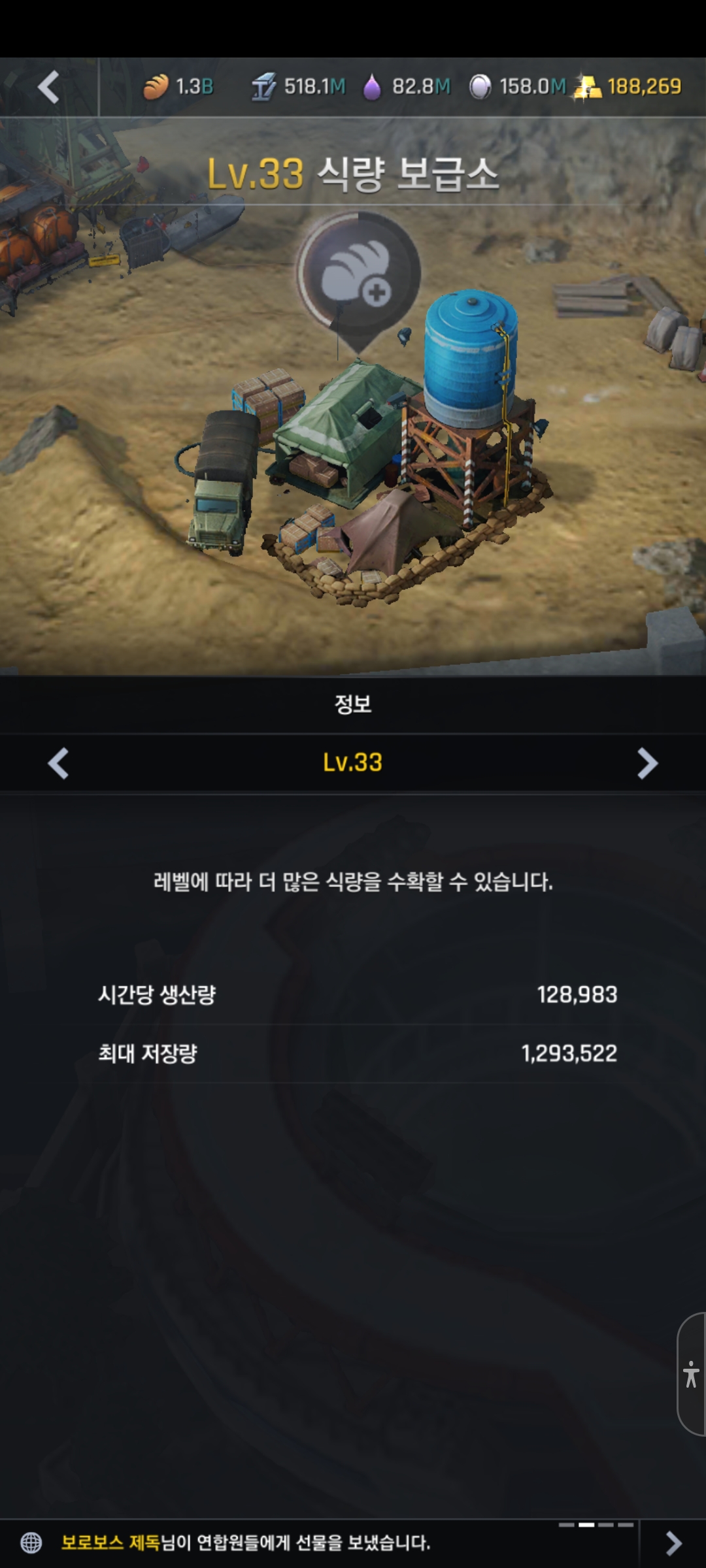This screenshot has width=706, height=1568.
Task: Tap the chat page indicator dots
Action: (596, 1525)
